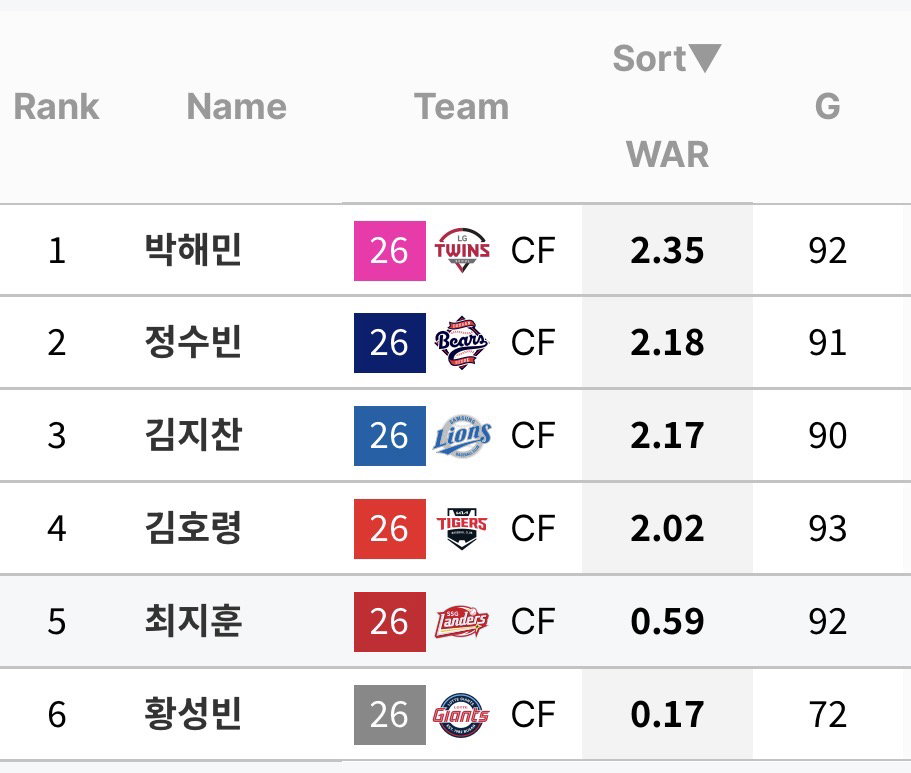The height and width of the screenshot is (773, 911).
Task: Click the SSG Landers team logo
Action: click(x=462, y=622)
